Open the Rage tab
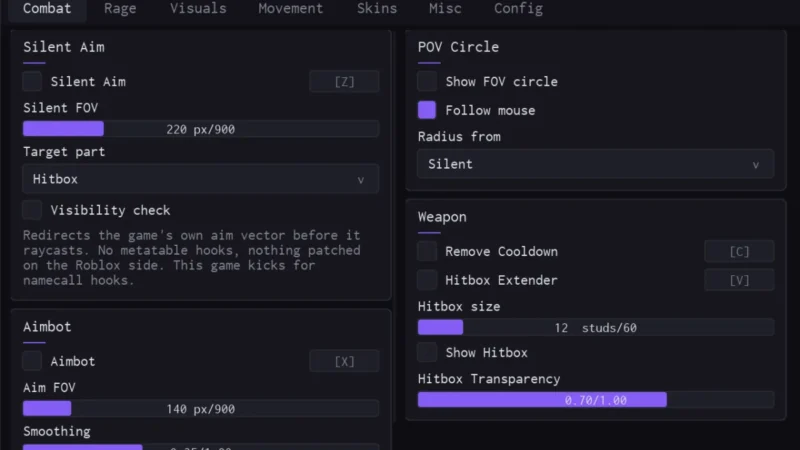The image size is (800, 450). tap(120, 9)
